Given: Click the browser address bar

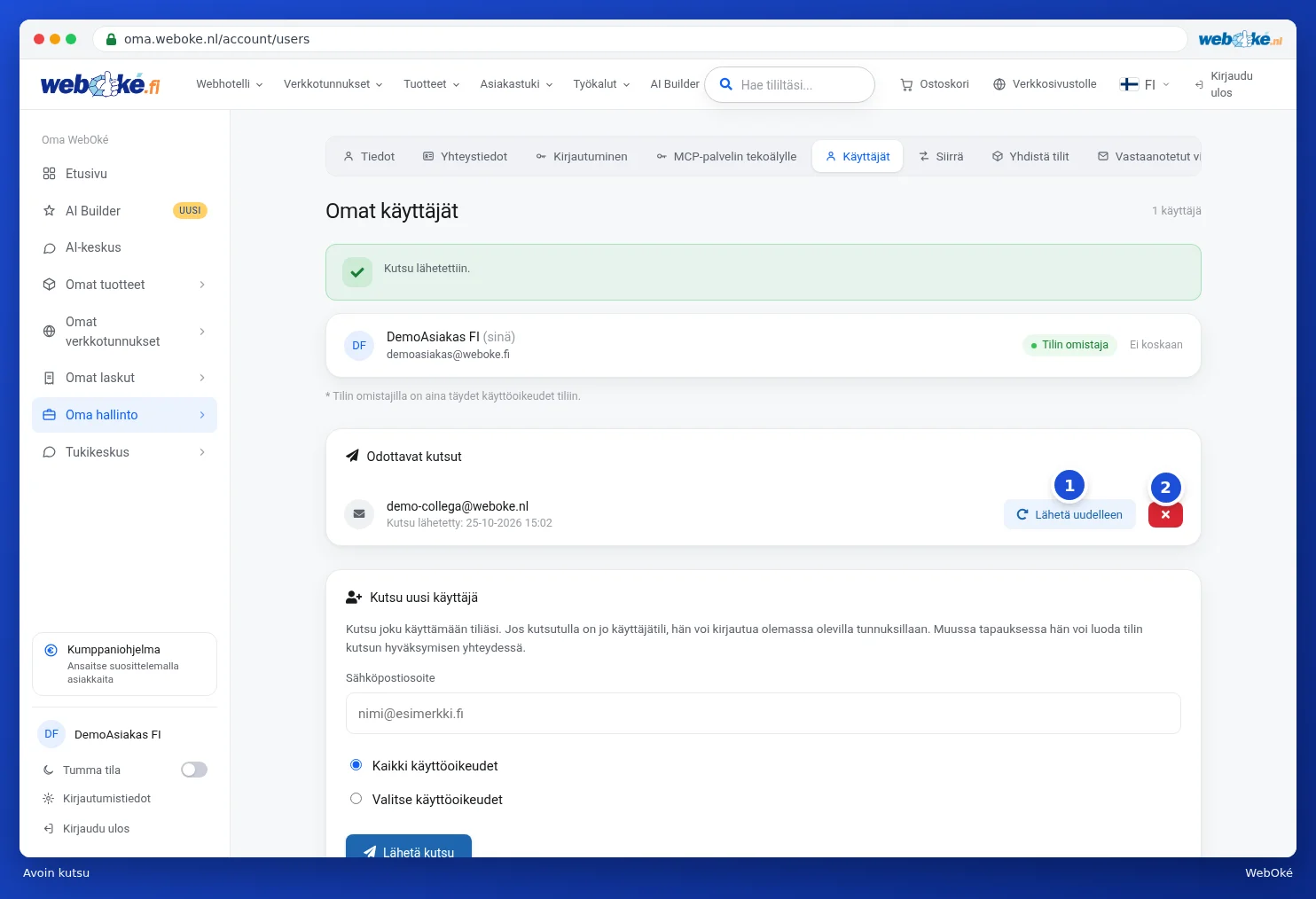Looking at the screenshot, I should point(640,39).
